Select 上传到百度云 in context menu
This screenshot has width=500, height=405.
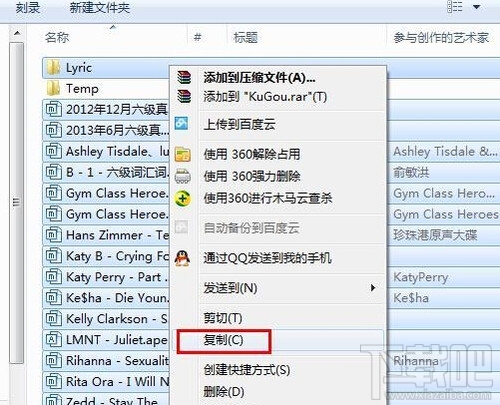(x=240, y=124)
